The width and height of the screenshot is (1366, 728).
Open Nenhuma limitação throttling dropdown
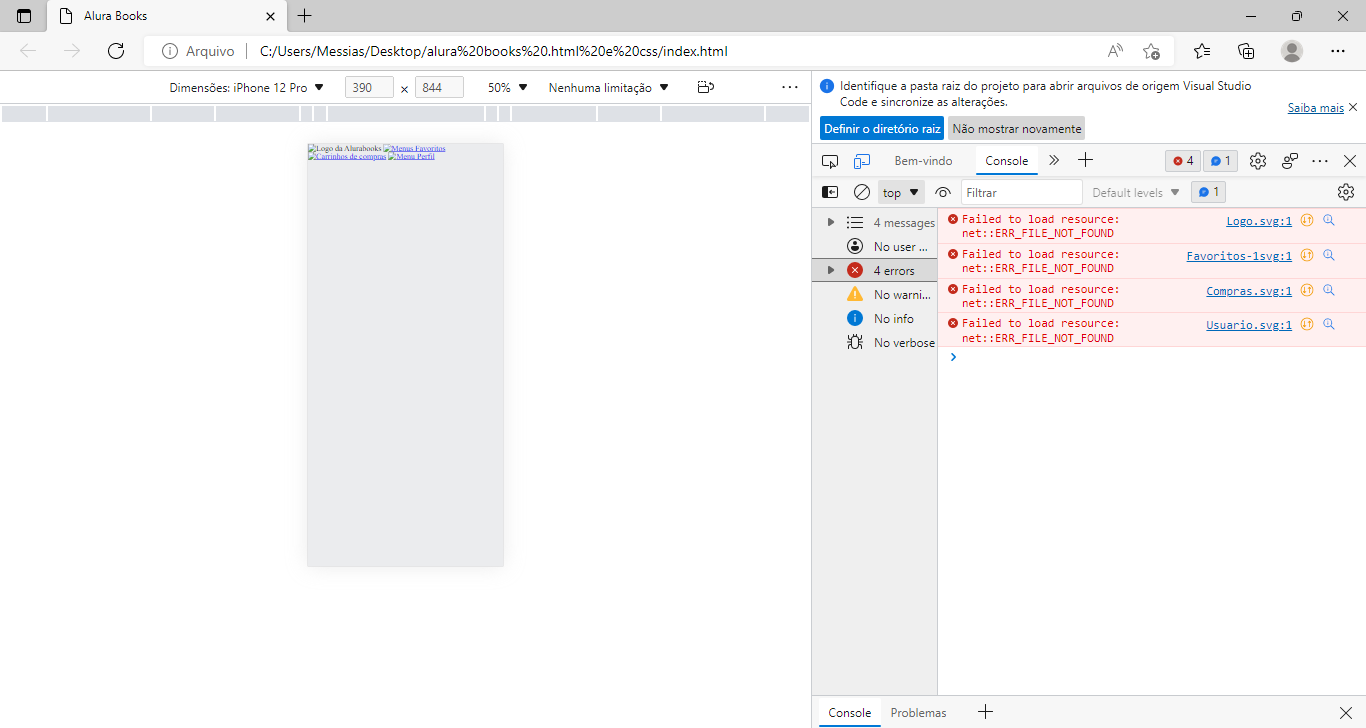pos(608,87)
